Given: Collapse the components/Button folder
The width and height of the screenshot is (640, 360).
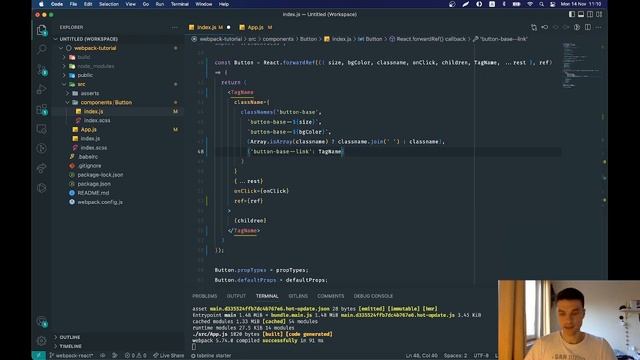Looking at the screenshot, I should click(106, 102).
